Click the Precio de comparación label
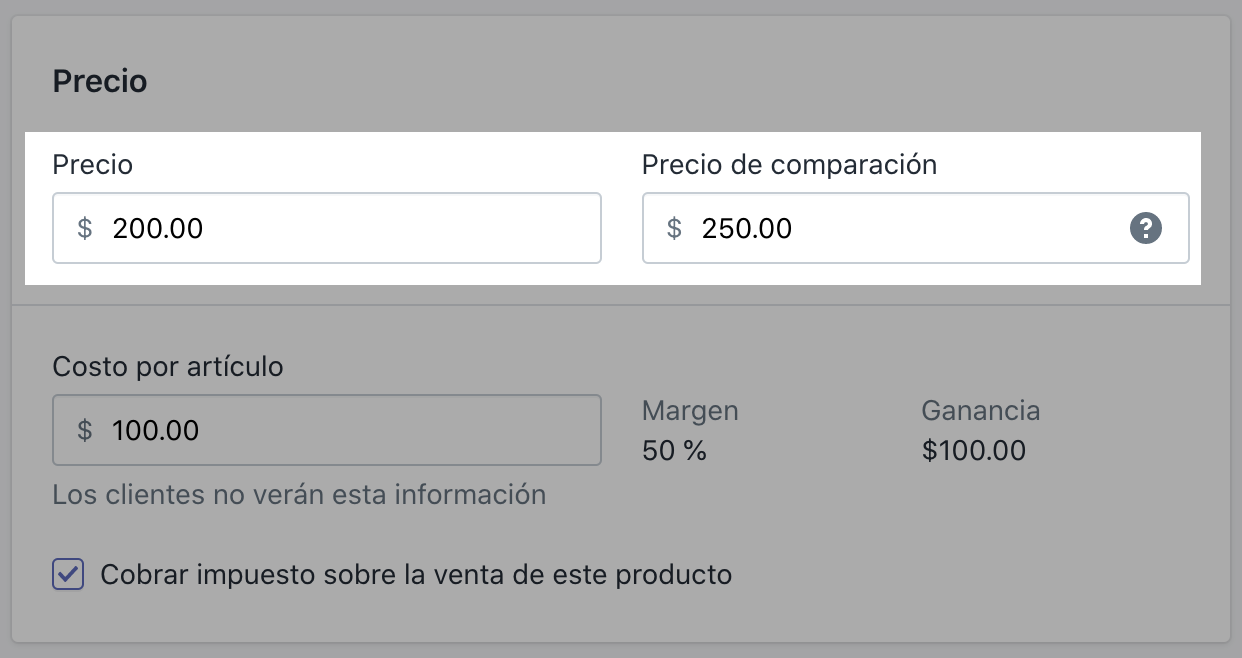This screenshot has height=658, width=1242. click(x=789, y=165)
